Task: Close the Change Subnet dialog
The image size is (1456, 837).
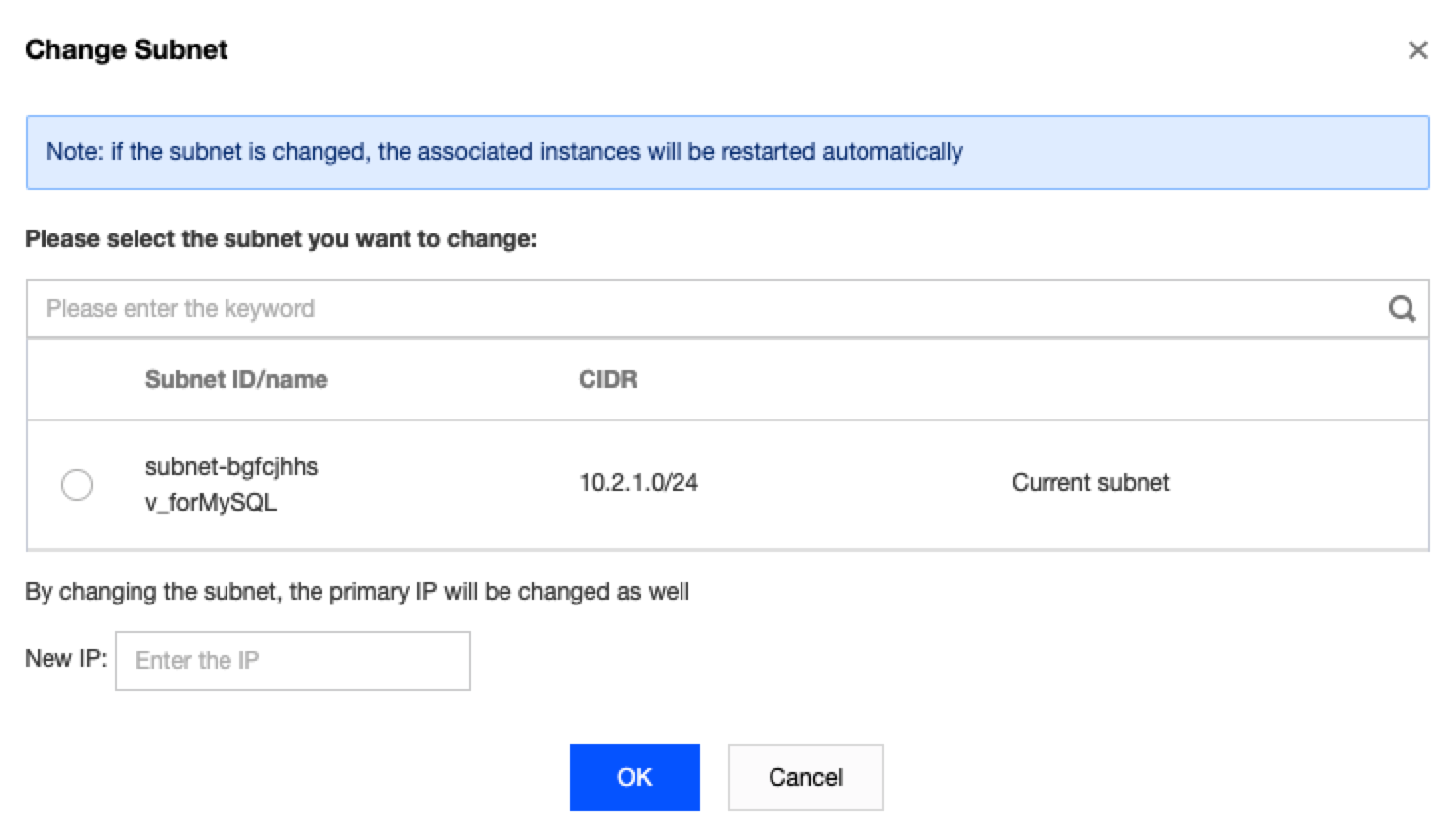Action: 1417,50
